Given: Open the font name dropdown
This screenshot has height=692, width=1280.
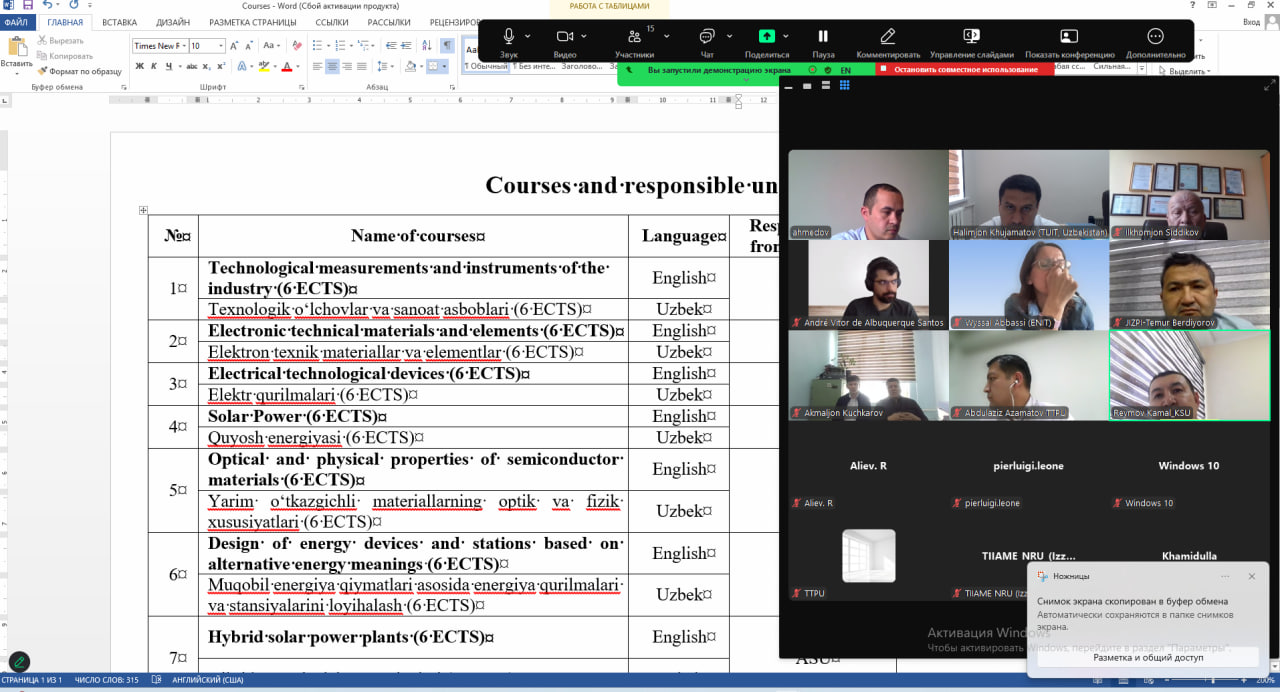Looking at the screenshot, I should click(x=183, y=46).
